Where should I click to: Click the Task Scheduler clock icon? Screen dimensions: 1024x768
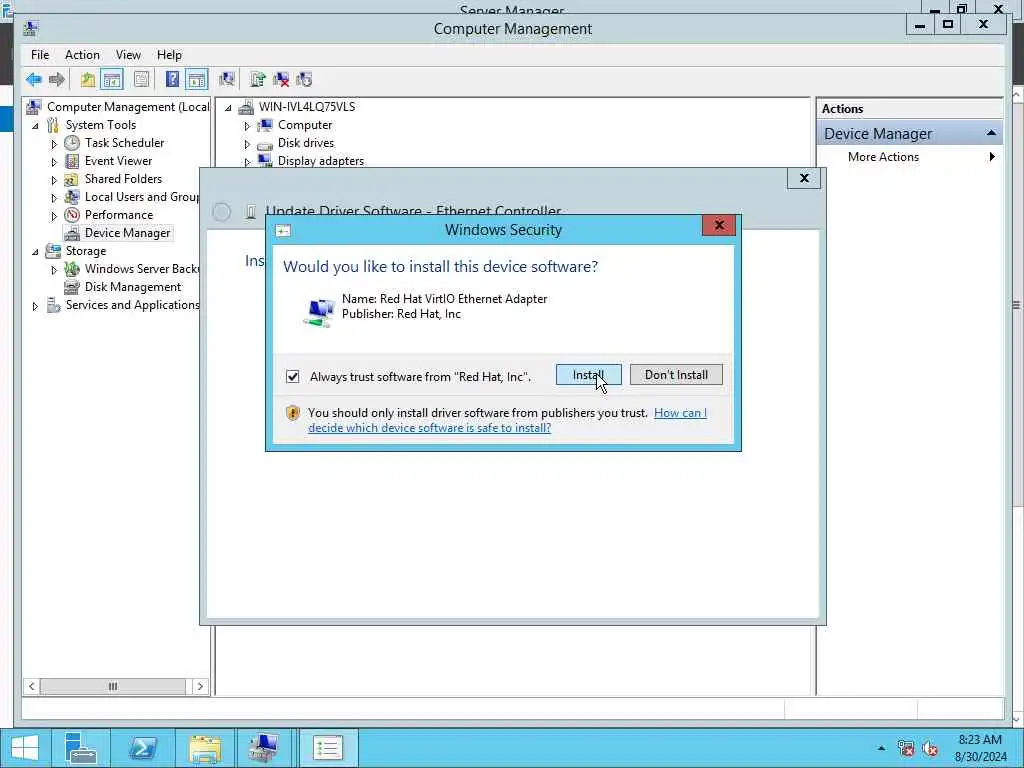(72, 142)
